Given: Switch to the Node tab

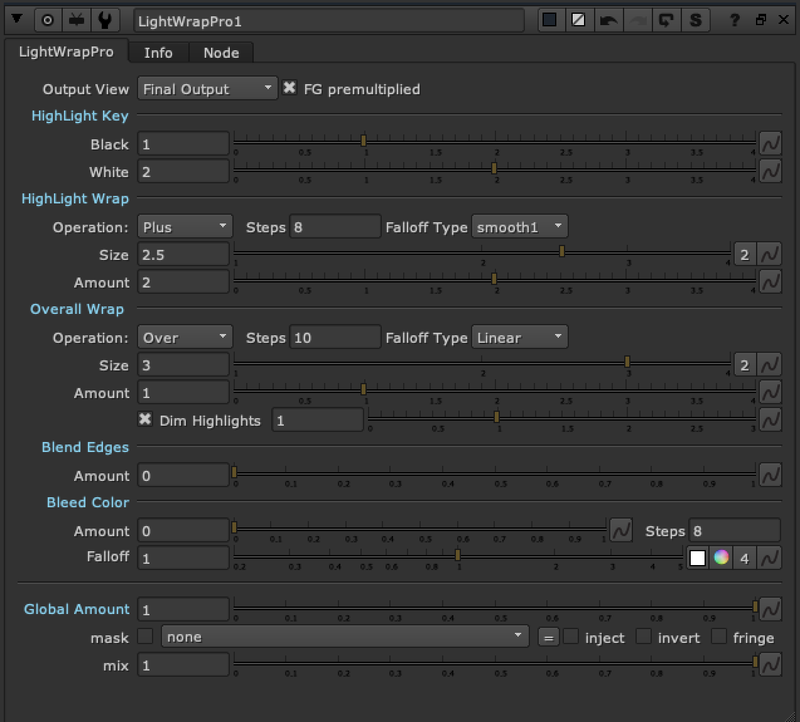Looking at the screenshot, I should tap(221, 53).
